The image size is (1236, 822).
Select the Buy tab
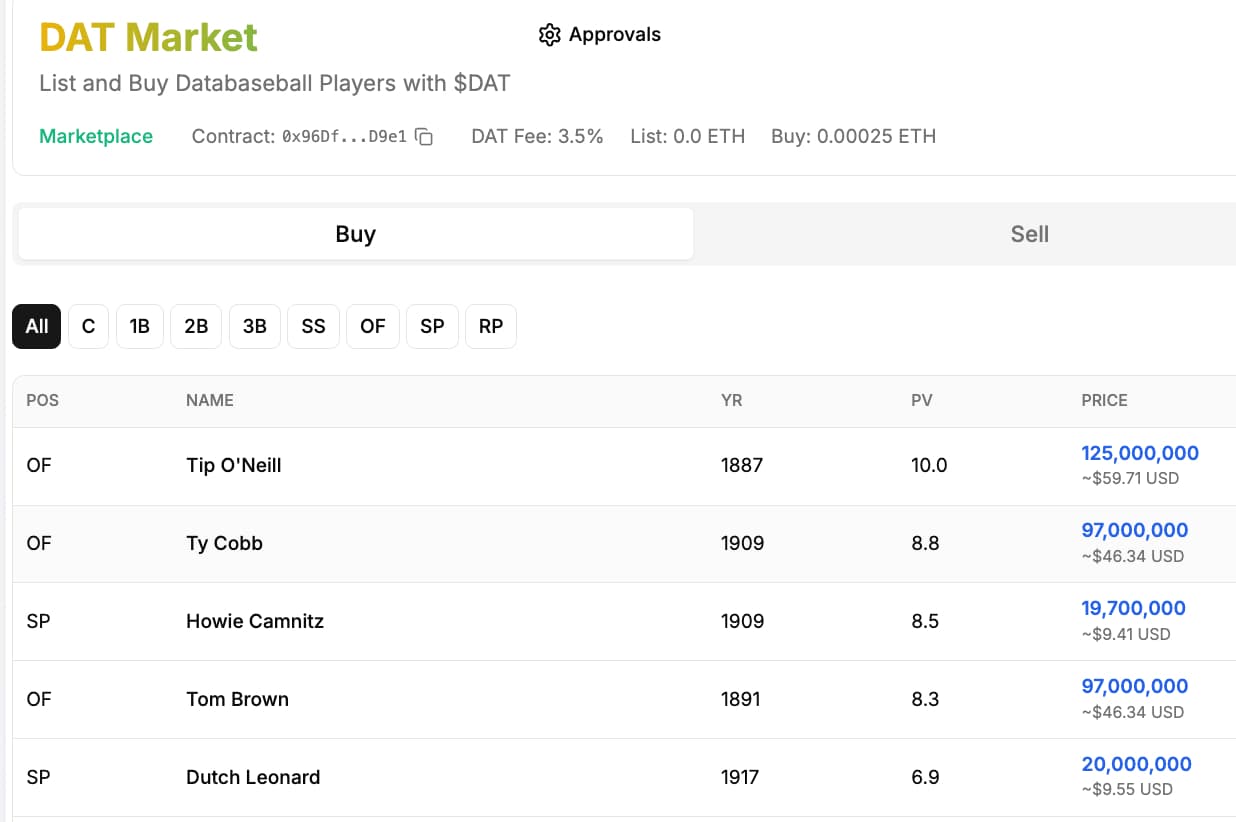[355, 234]
